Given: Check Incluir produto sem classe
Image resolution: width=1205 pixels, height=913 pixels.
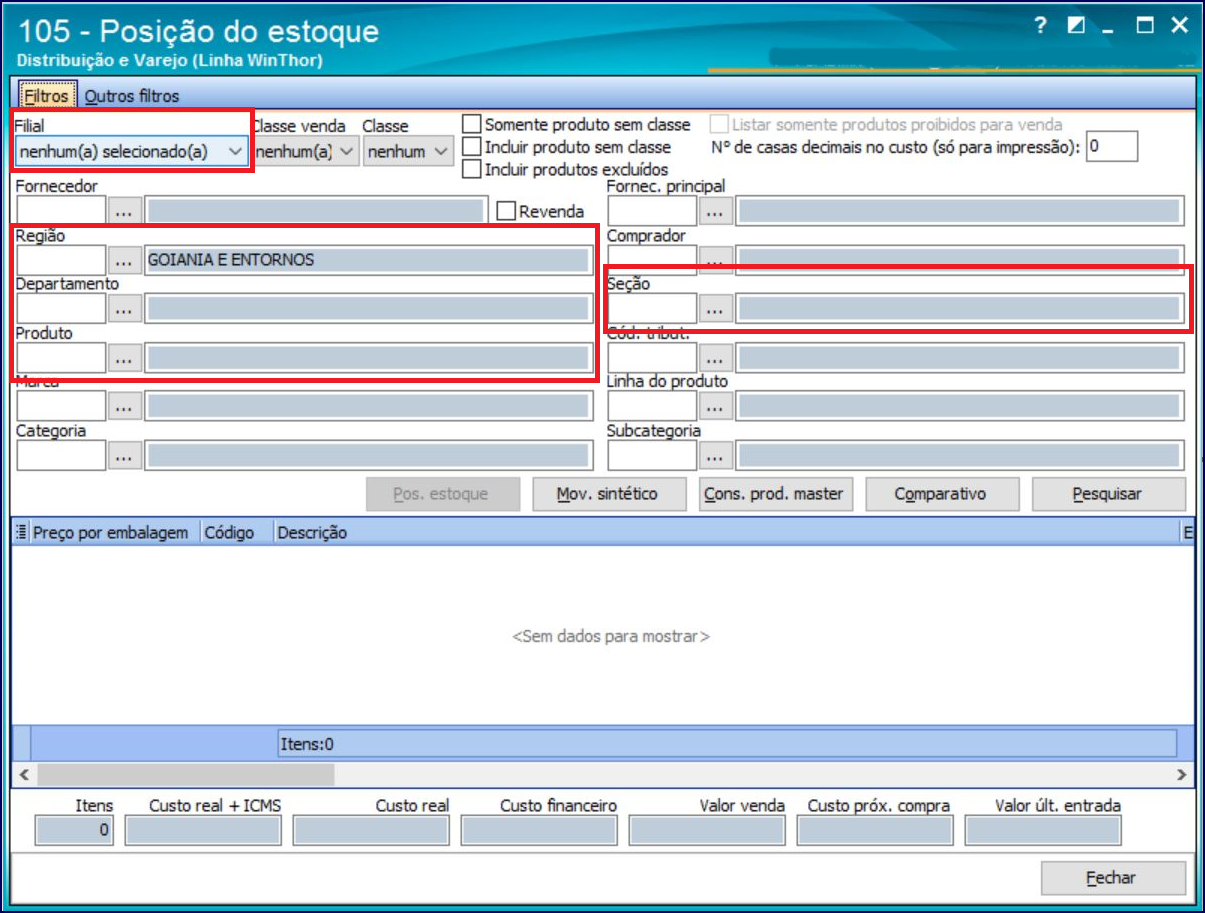Looking at the screenshot, I should pos(472,147).
